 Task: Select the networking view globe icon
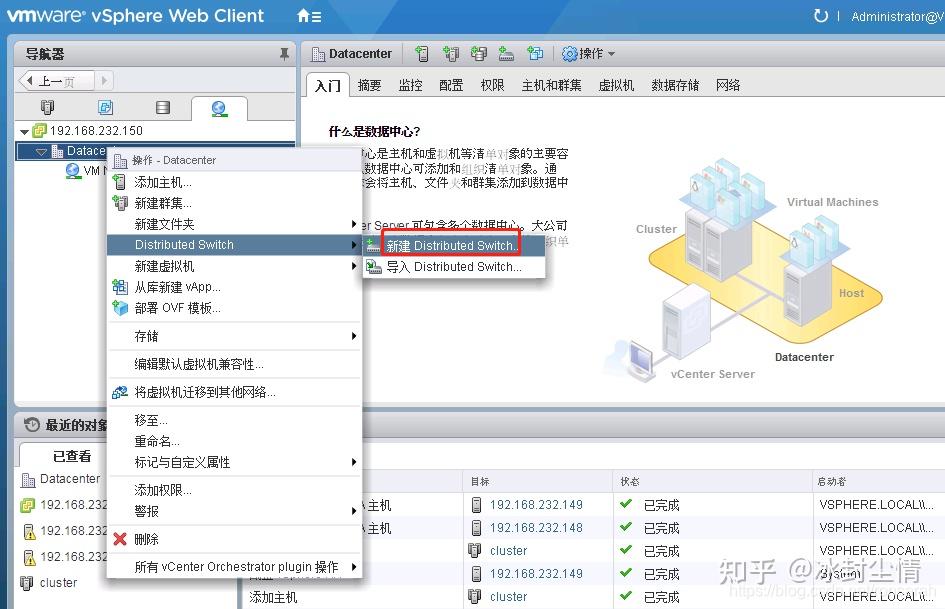point(219,107)
